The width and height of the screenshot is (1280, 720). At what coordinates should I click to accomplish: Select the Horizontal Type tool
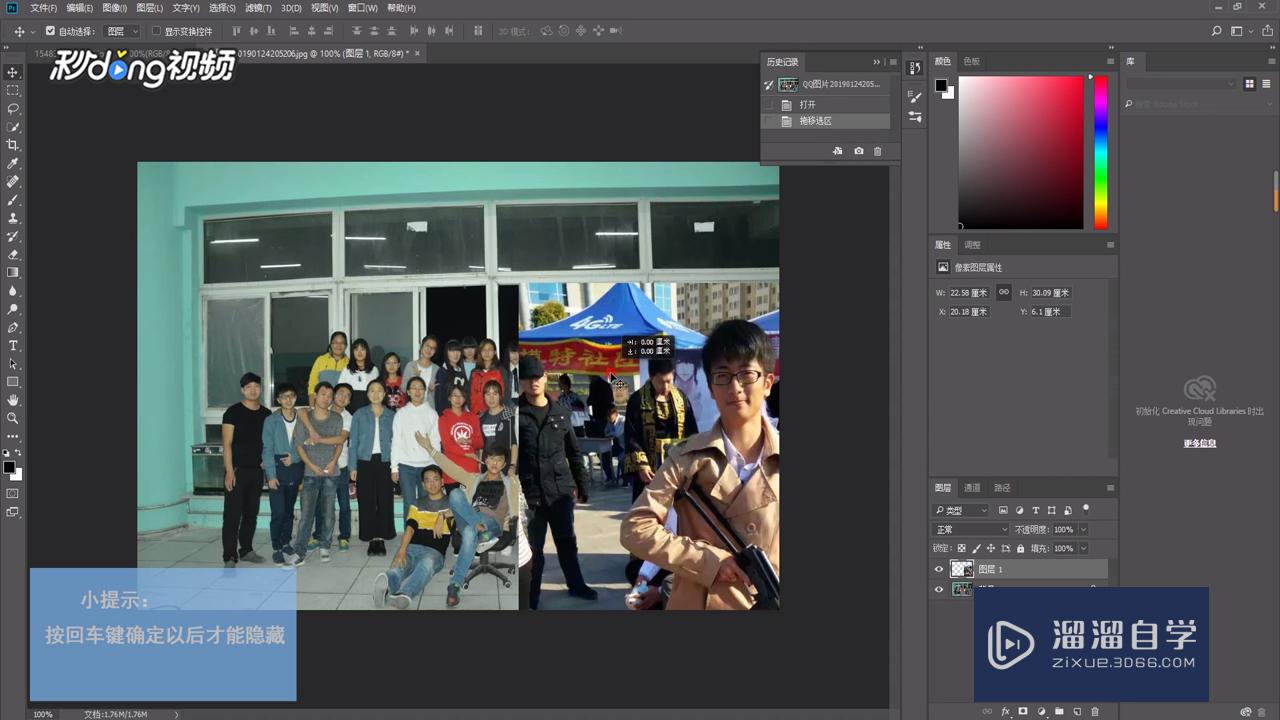click(x=13, y=345)
